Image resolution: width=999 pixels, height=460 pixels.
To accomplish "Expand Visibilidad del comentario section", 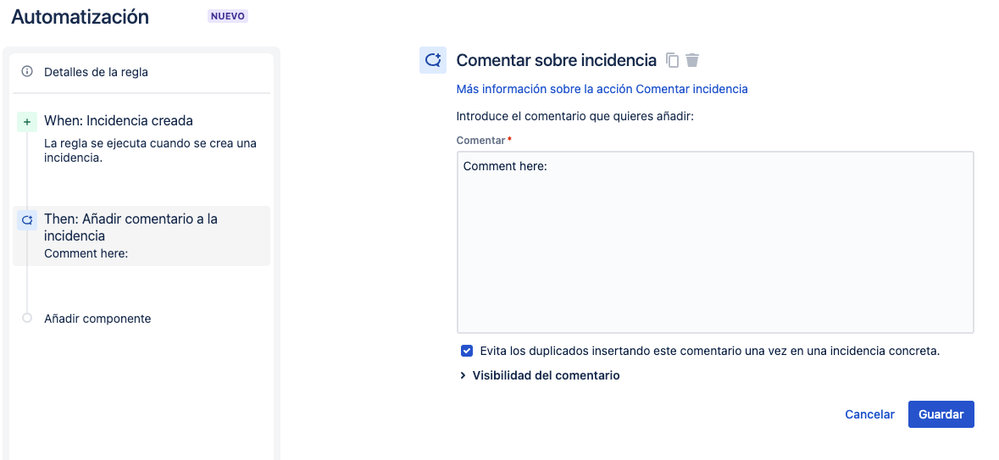I will point(540,376).
